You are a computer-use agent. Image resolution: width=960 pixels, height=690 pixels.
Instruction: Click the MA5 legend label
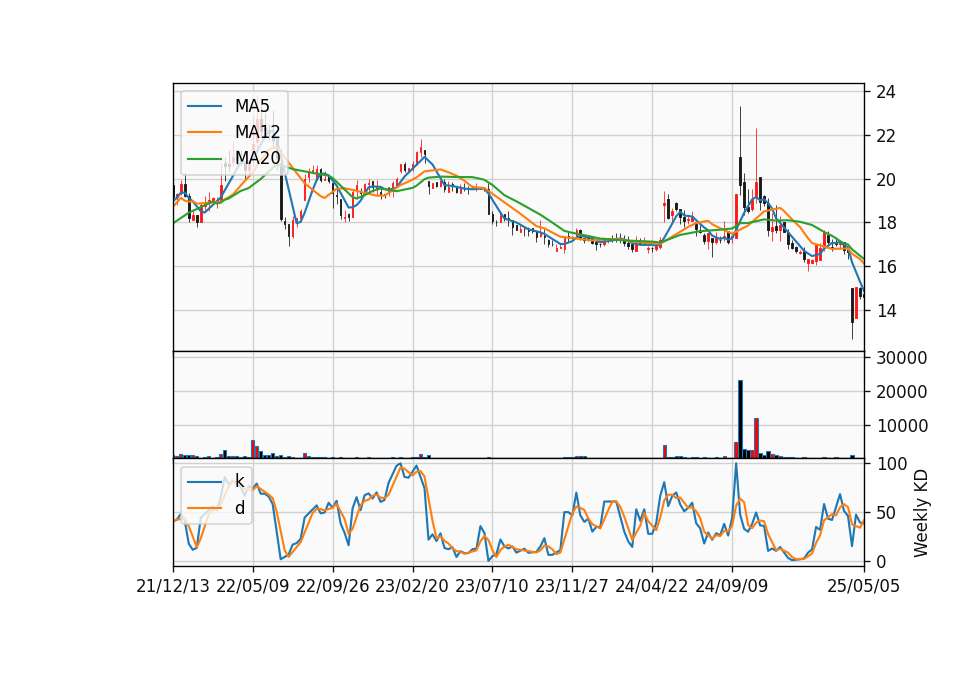pyautogui.click(x=252, y=106)
